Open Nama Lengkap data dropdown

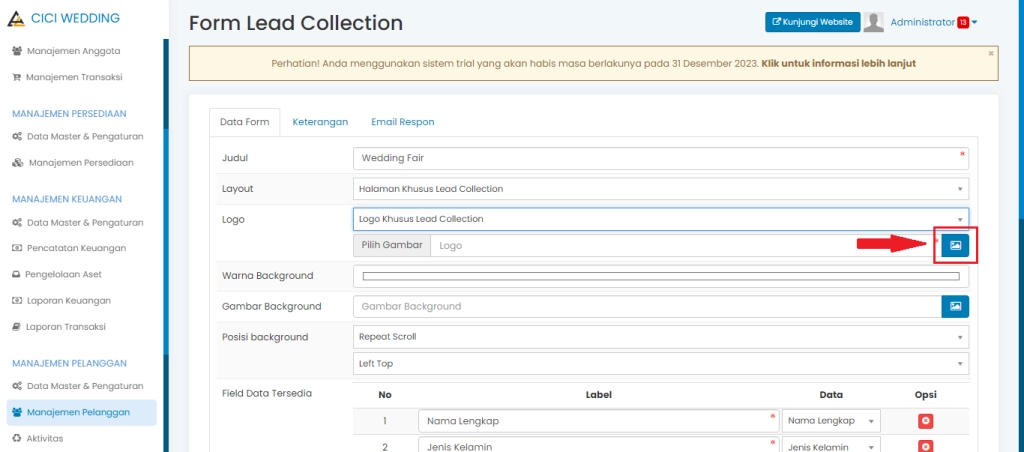click(x=831, y=421)
